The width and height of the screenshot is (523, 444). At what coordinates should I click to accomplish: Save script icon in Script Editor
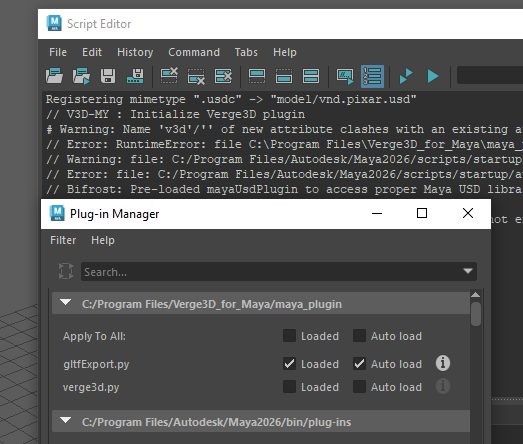pyautogui.click(x=108, y=76)
